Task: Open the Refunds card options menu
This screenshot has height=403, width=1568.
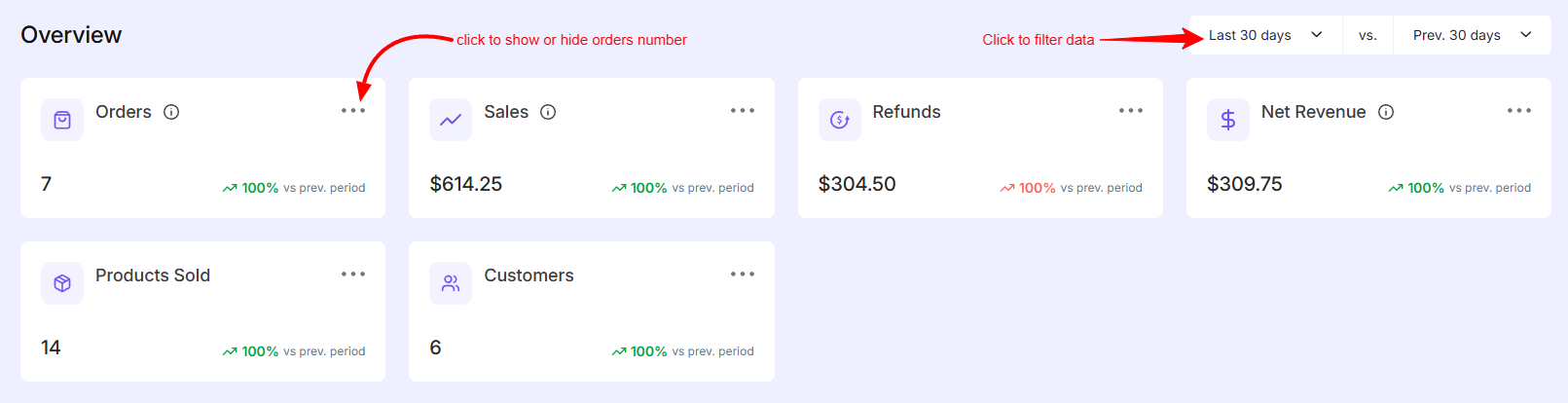Action: [1131, 111]
